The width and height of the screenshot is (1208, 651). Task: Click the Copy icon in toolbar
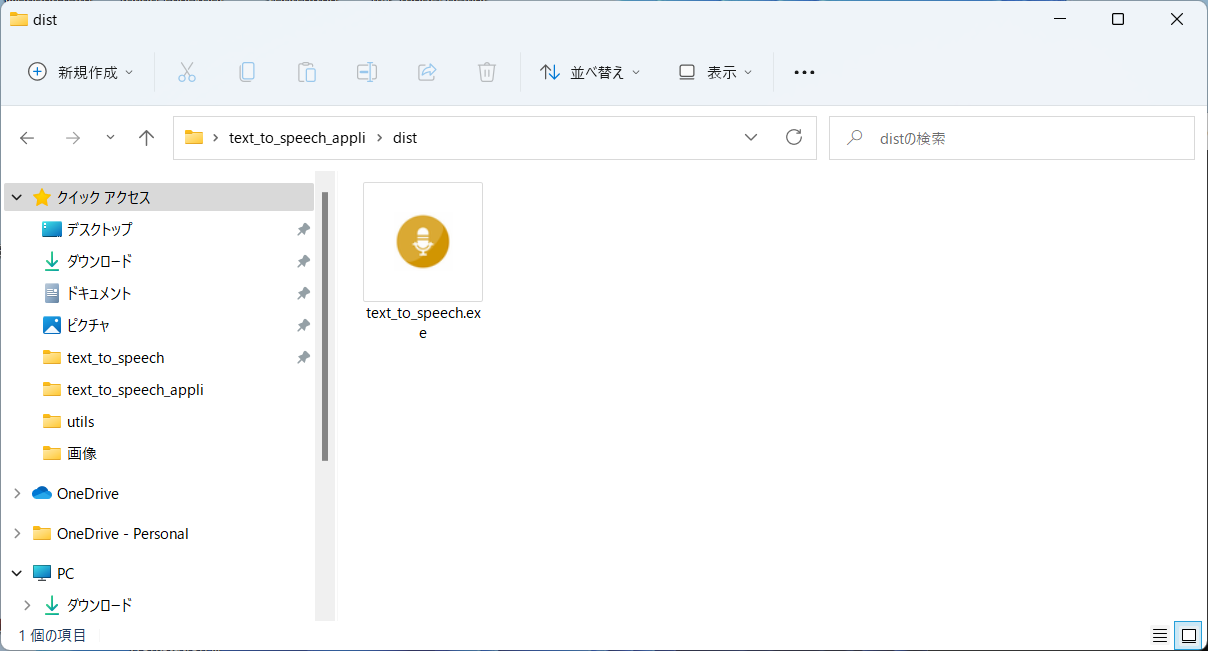[x=247, y=72]
